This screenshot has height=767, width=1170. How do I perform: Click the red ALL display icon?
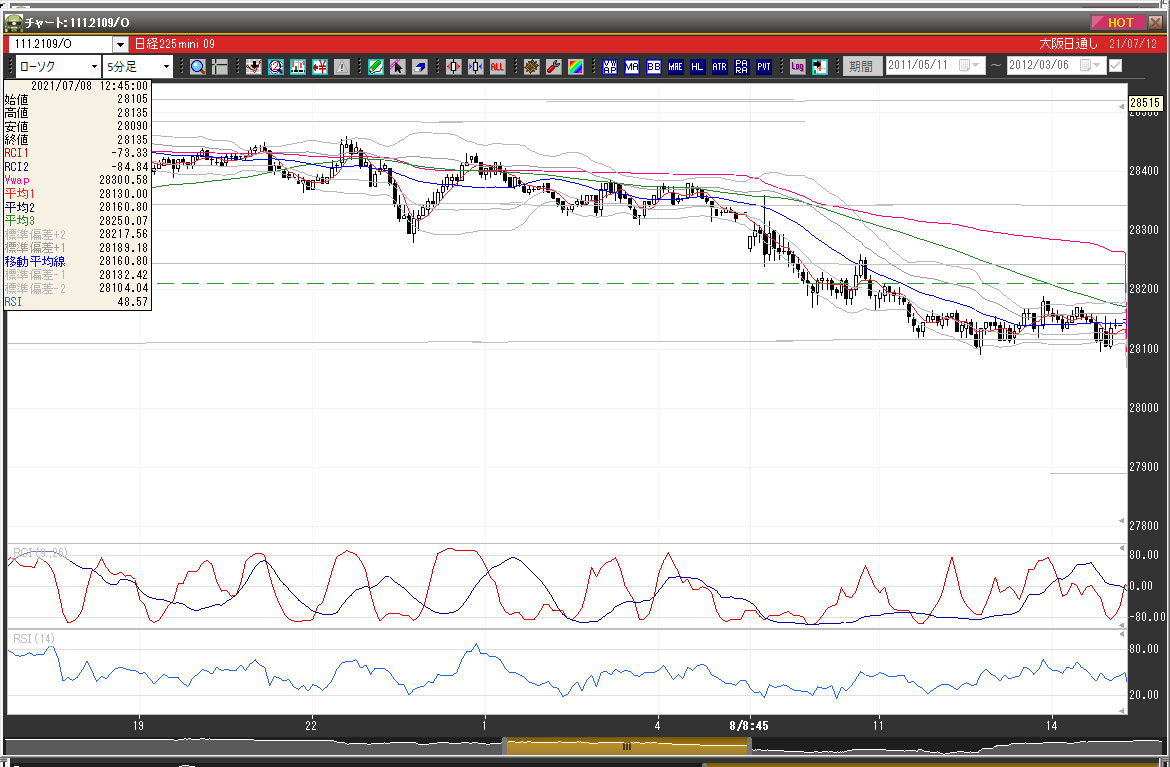pos(497,67)
